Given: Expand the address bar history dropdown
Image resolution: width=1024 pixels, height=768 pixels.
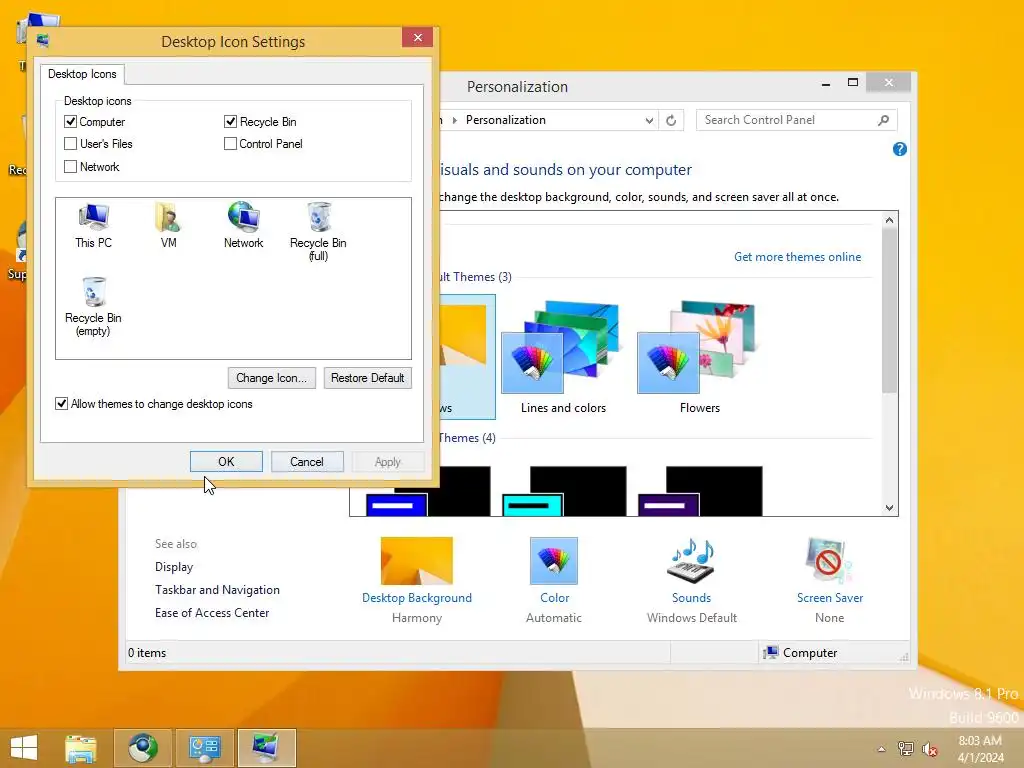Looking at the screenshot, I should (649, 120).
